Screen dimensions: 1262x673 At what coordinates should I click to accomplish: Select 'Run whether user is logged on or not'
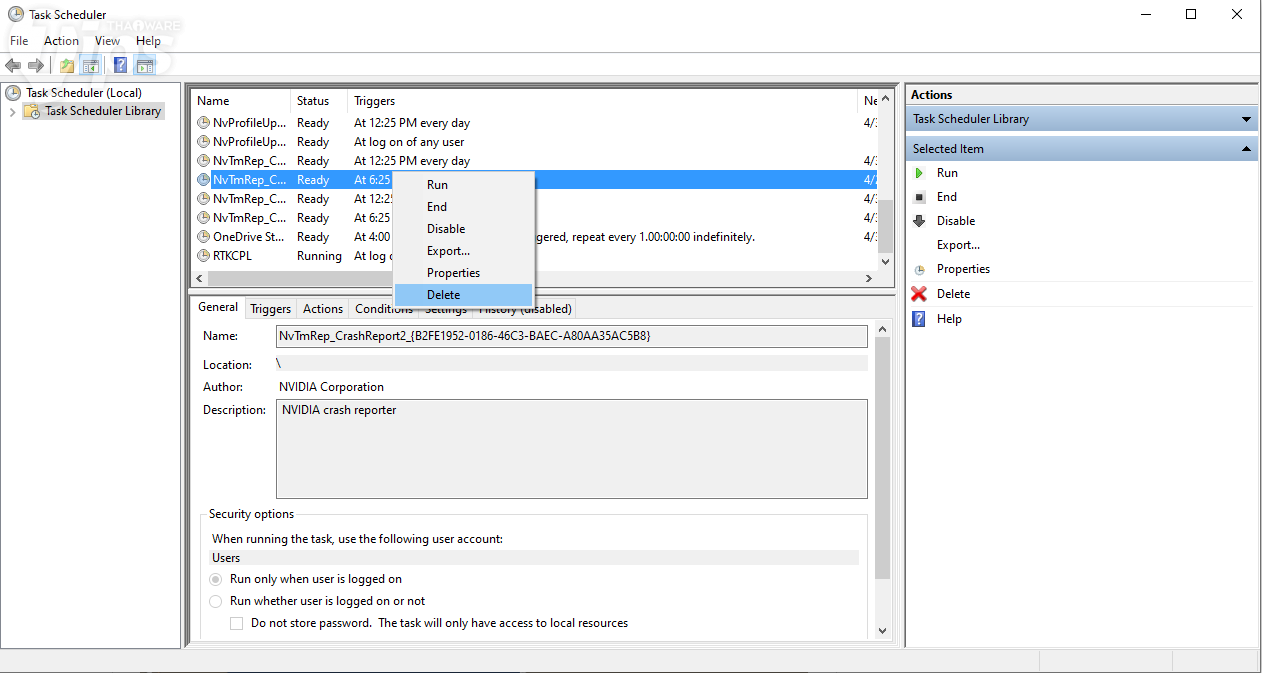tap(216, 601)
